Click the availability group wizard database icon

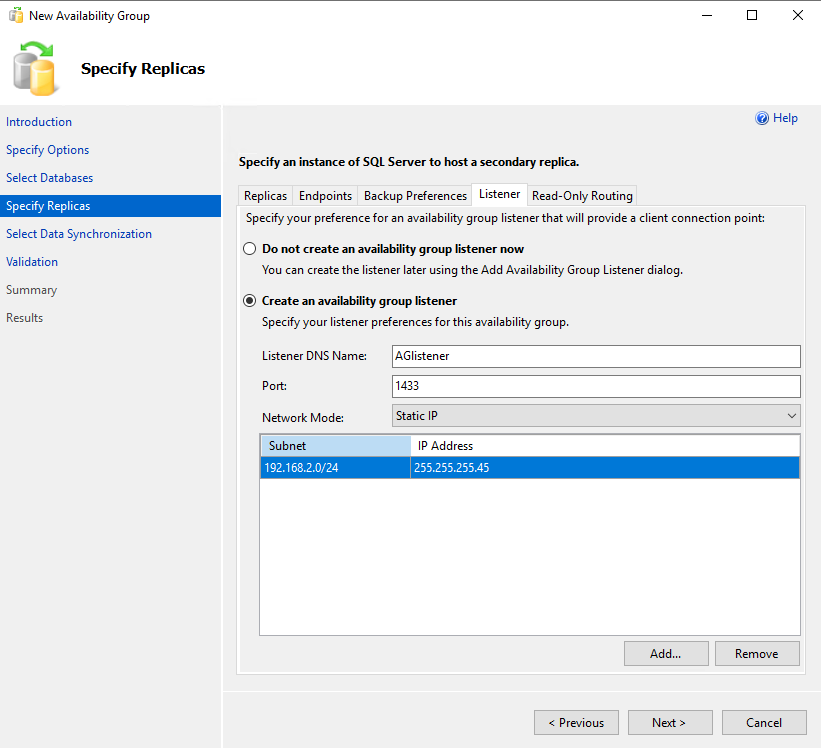click(36, 68)
